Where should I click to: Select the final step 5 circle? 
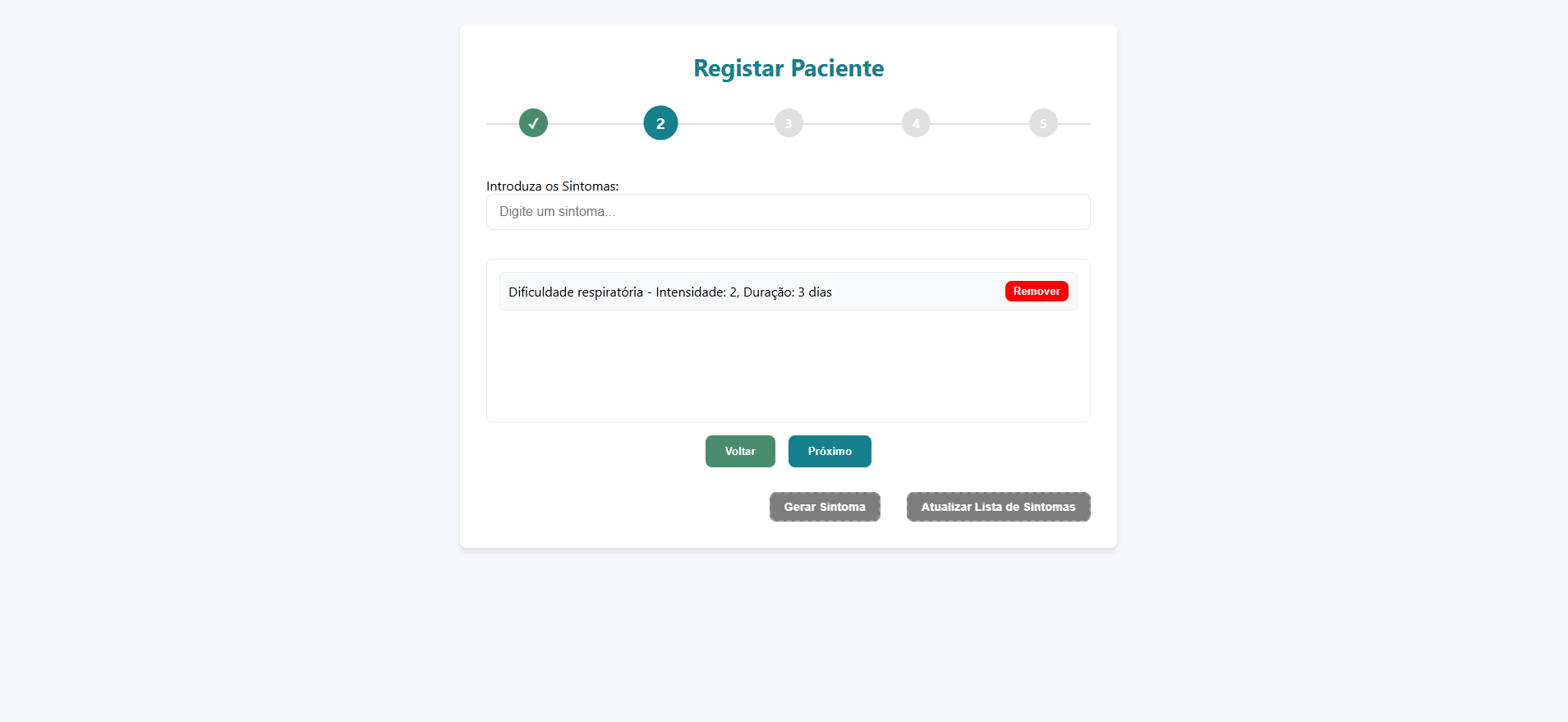[x=1042, y=122]
